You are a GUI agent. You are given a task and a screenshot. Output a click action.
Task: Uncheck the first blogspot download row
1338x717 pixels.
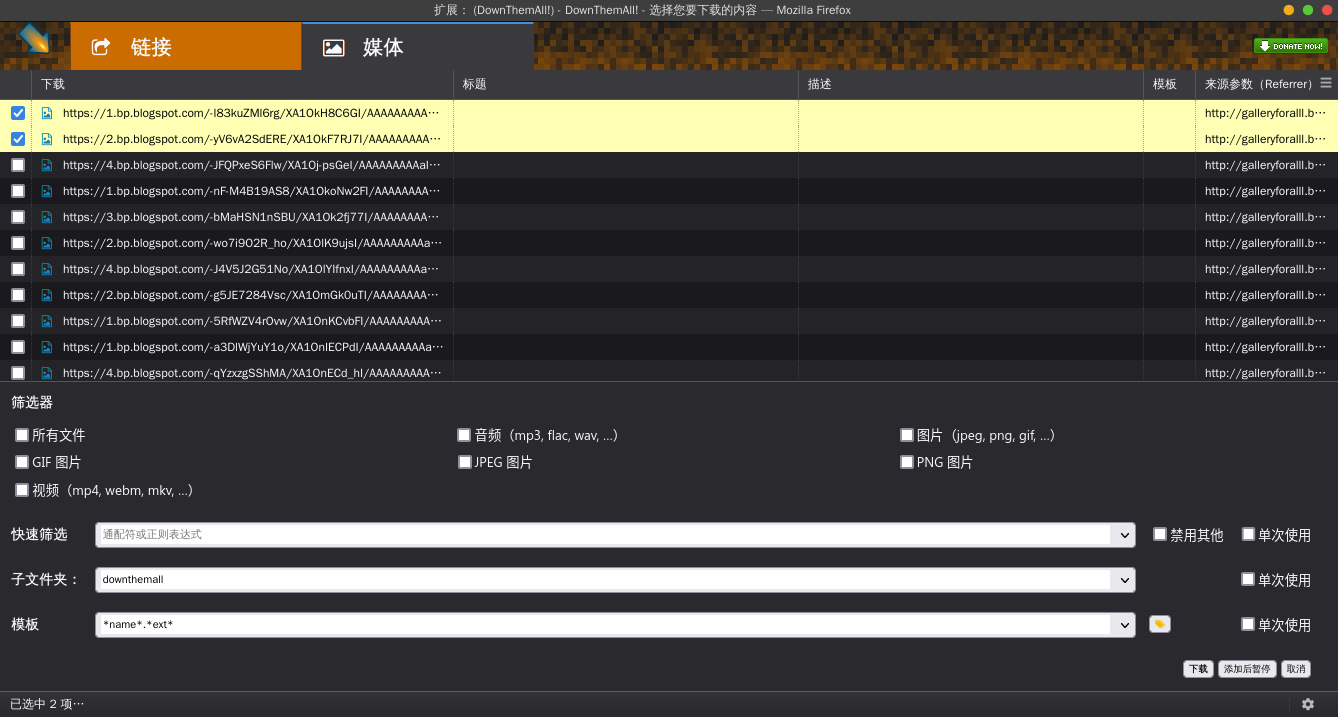click(18, 113)
